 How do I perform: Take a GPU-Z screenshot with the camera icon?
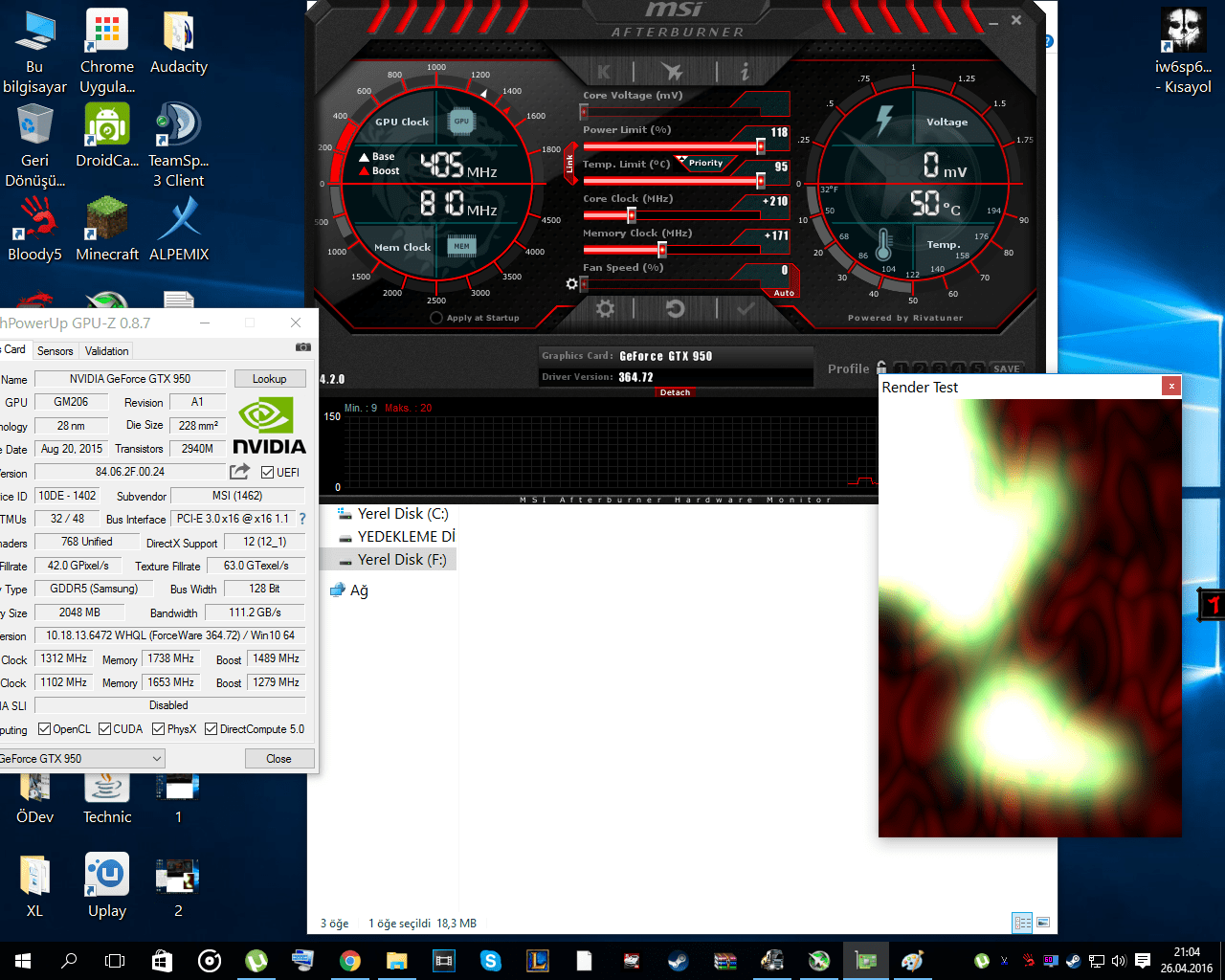303,347
